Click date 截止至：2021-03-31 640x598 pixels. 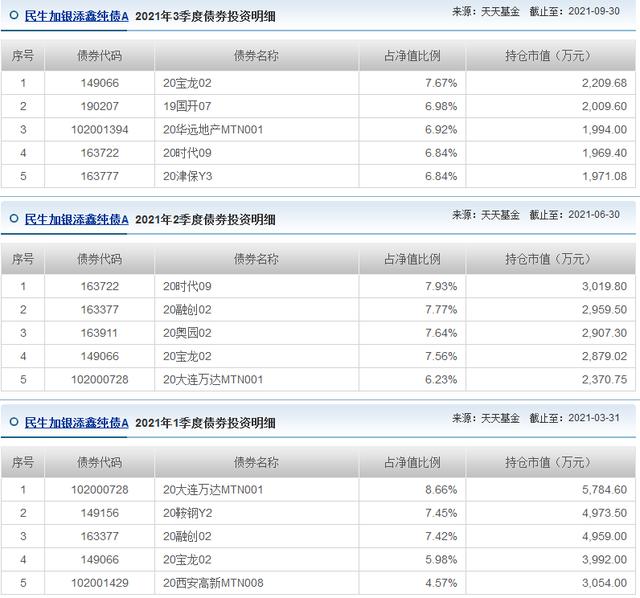tap(574, 418)
